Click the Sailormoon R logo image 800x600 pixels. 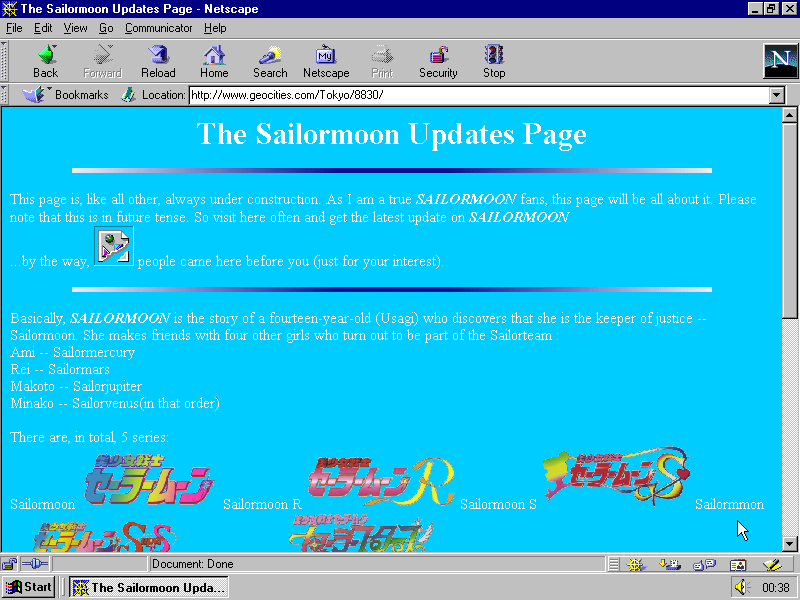pos(381,482)
